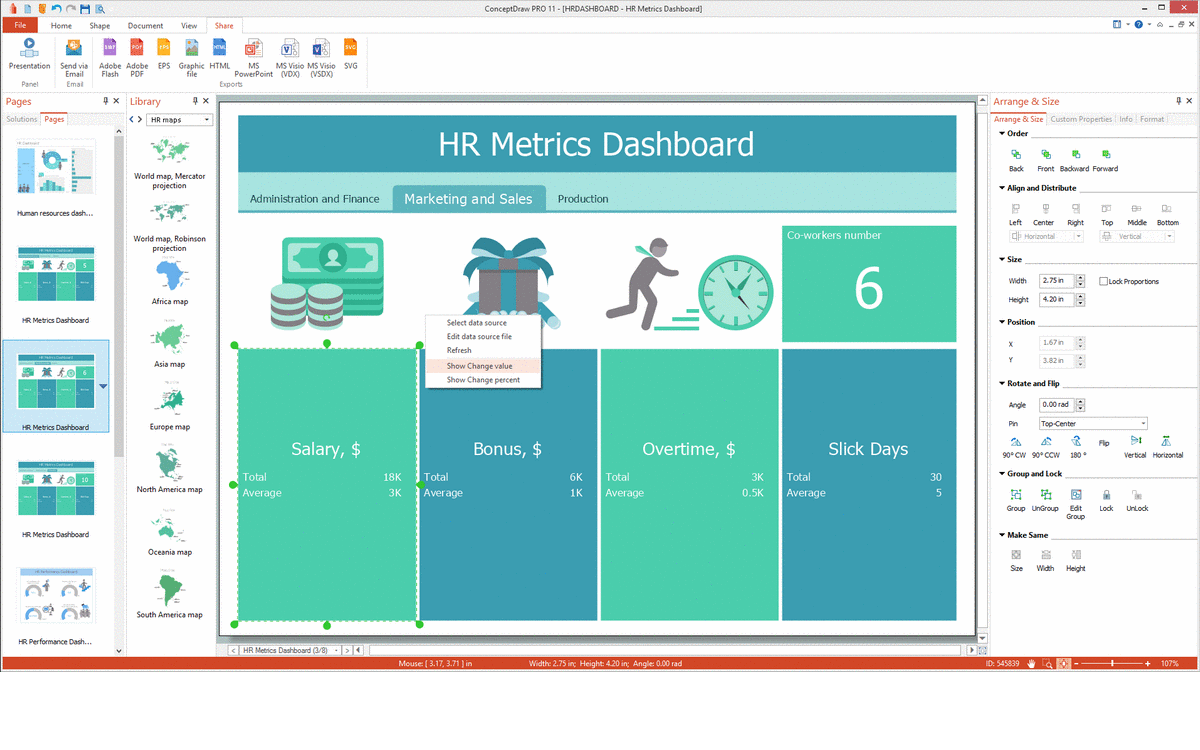The image size is (1200, 750).
Task: Click the Width input field
Action: coord(1055,281)
